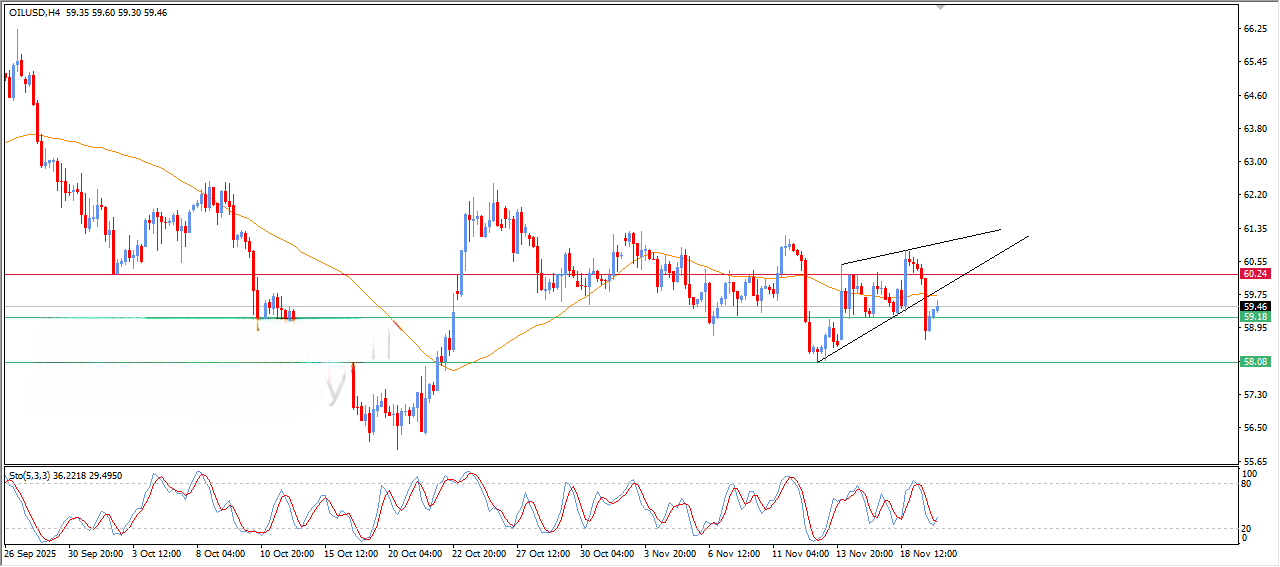Image resolution: width=1280 pixels, height=567 pixels.
Task: Click the green 58.08 price level tag
Action: 1255,362
